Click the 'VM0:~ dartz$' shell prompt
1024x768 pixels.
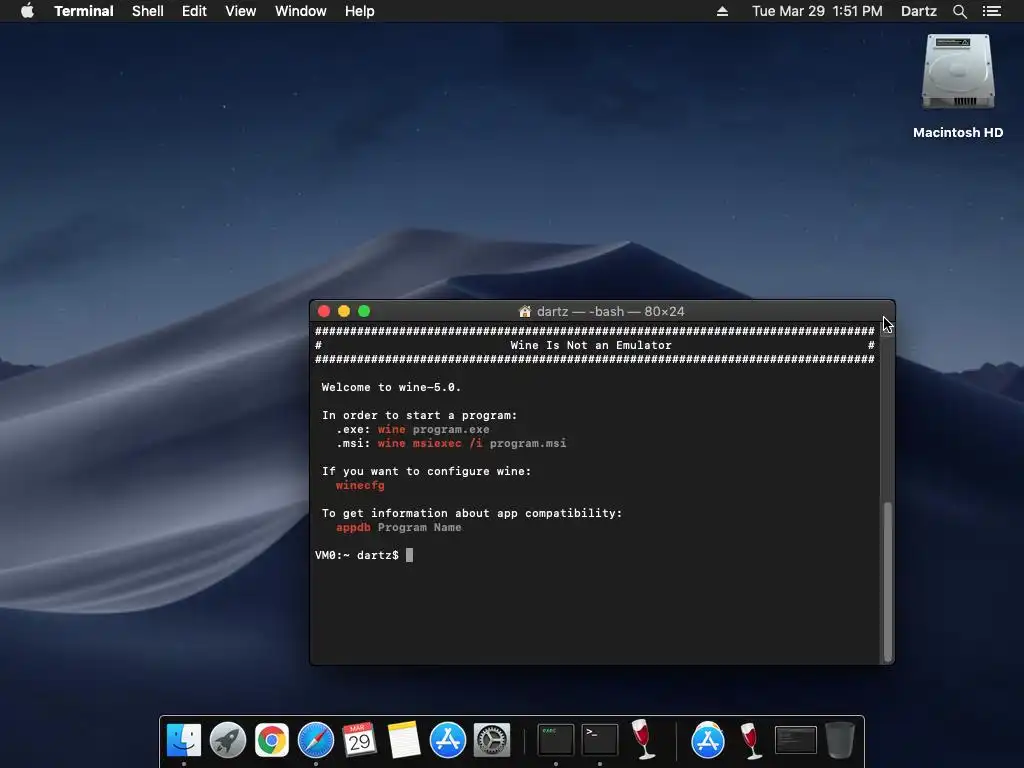coord(357,555)
